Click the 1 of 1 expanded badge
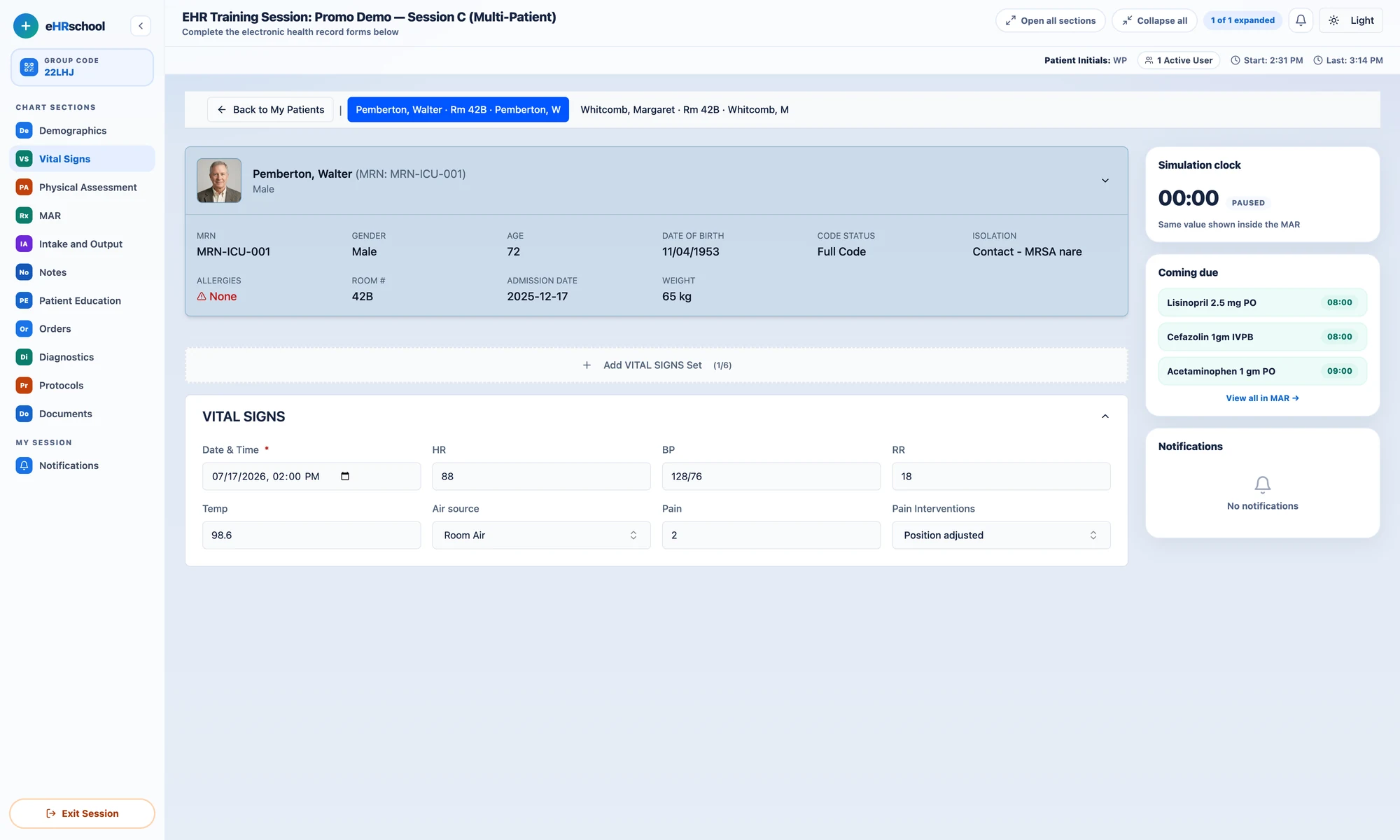Viewport: 1400px width, 840px height. 1242,20
